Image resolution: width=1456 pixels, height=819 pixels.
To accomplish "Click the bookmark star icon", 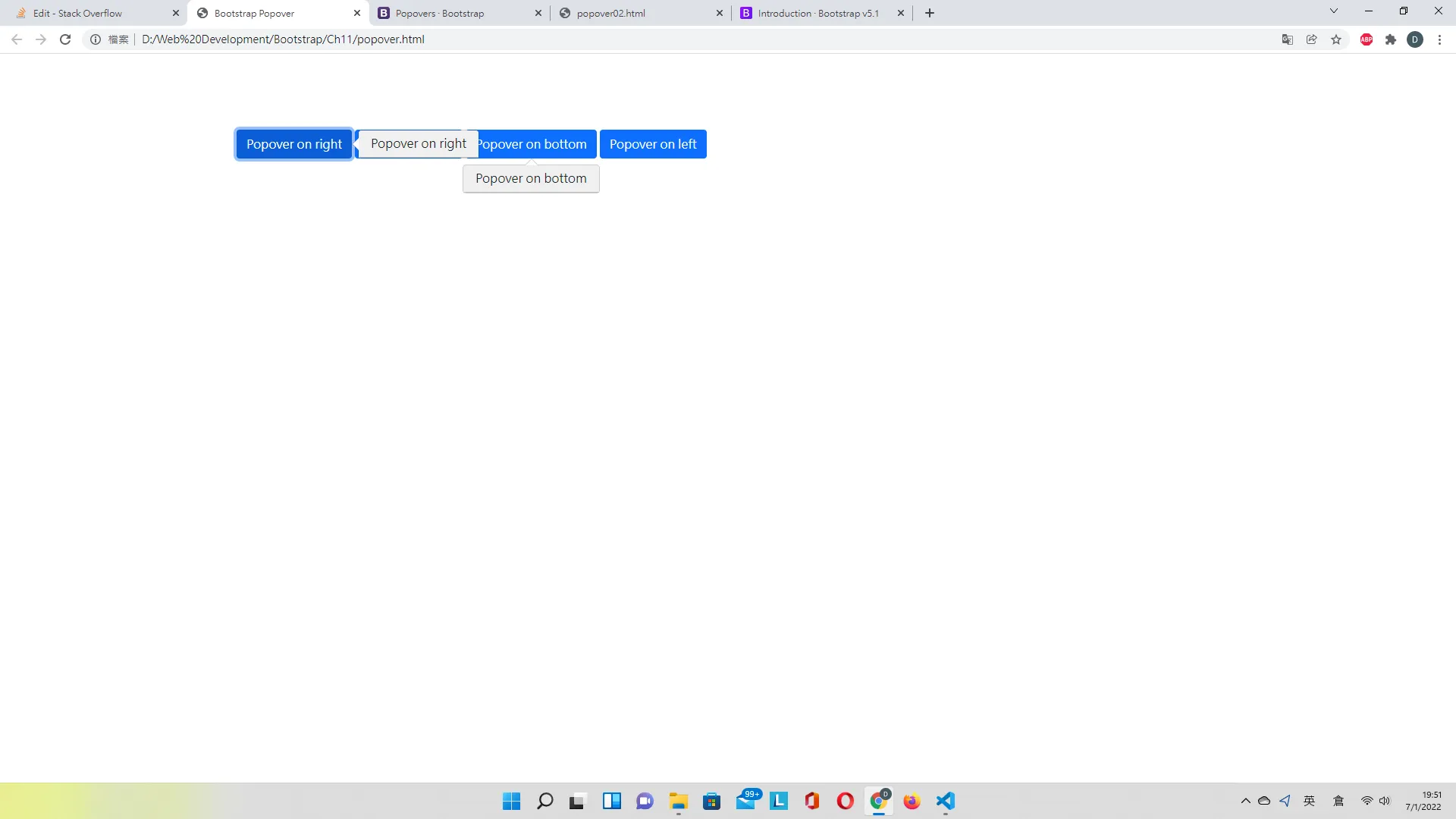I will (x=1336, y=39).
